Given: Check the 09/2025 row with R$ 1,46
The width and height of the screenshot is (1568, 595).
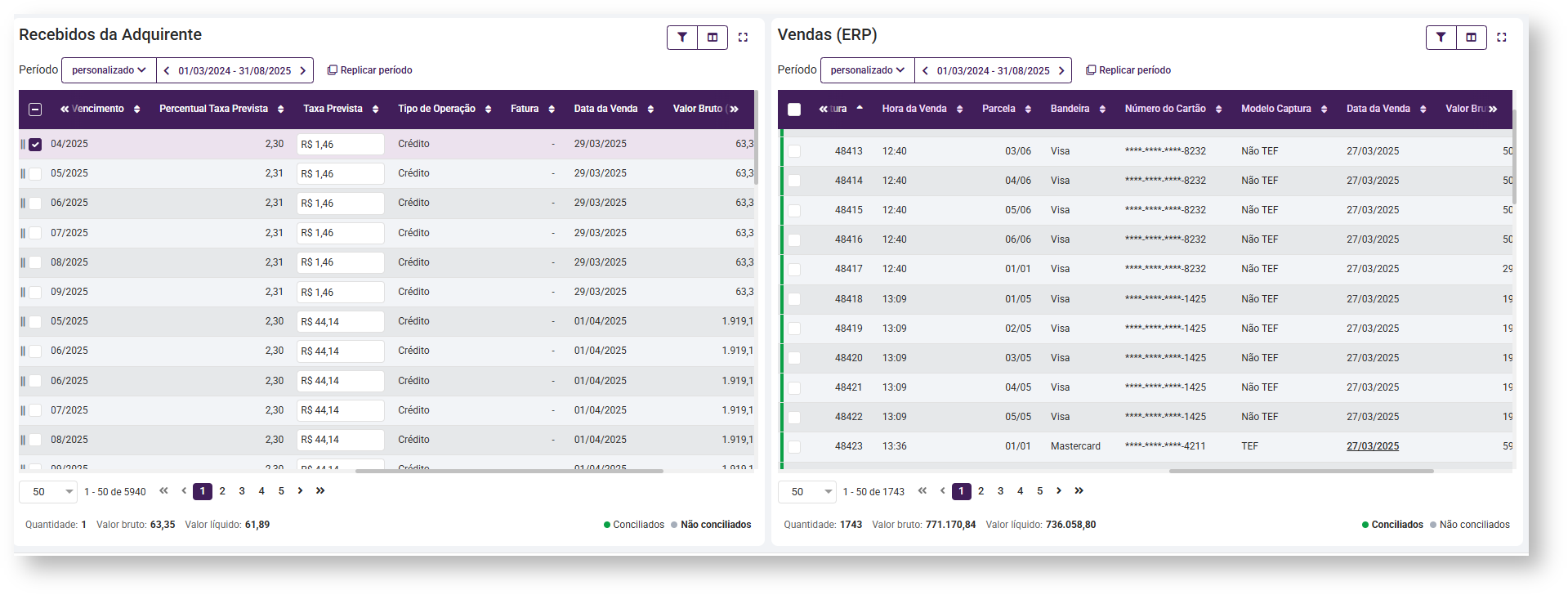Looking at the screenshot, I should [35, 293].
